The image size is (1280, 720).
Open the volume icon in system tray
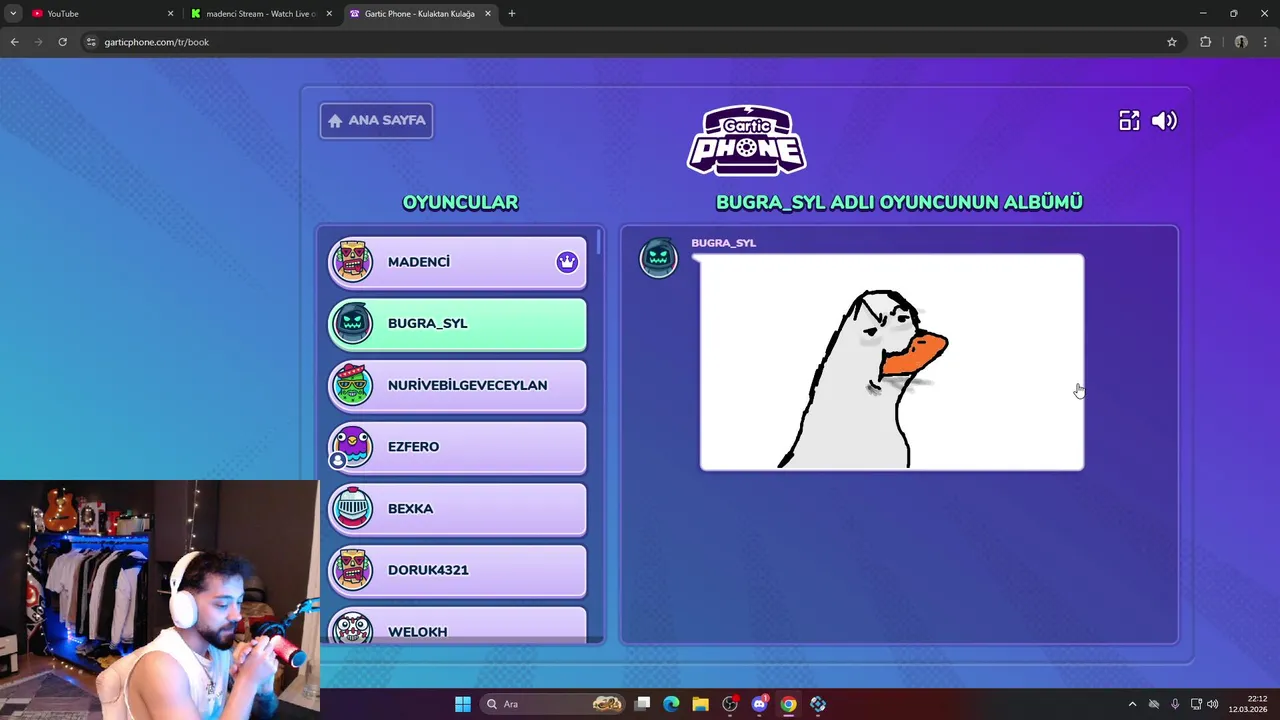point(1212,704)
